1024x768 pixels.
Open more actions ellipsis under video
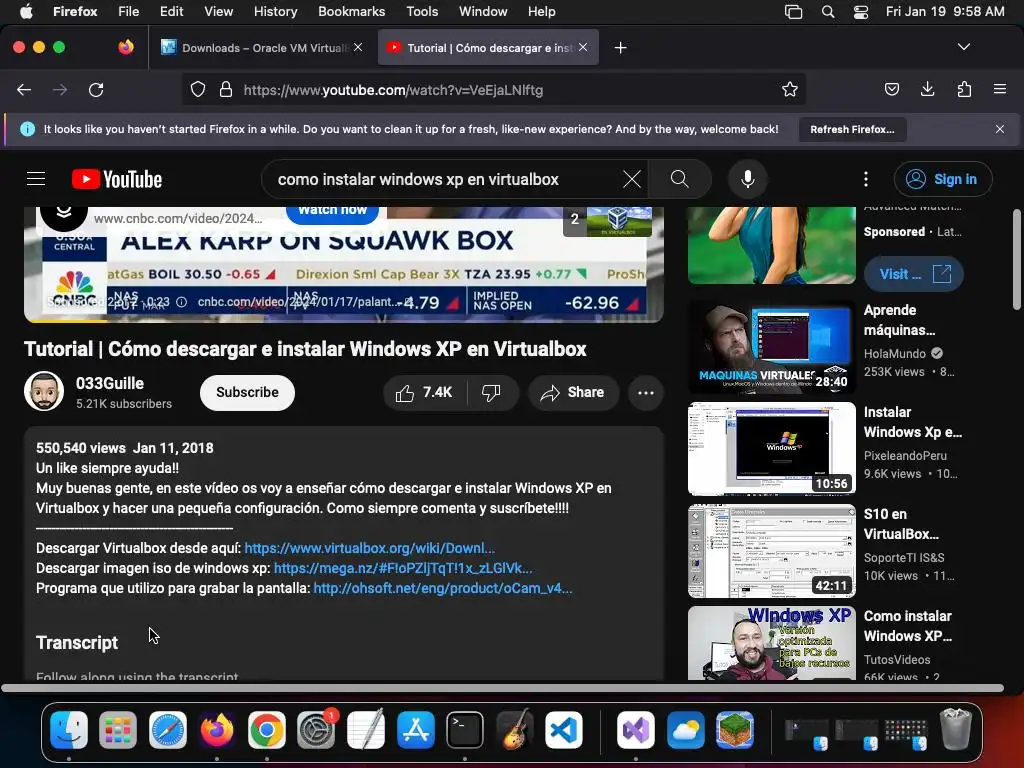click(646, 392)
